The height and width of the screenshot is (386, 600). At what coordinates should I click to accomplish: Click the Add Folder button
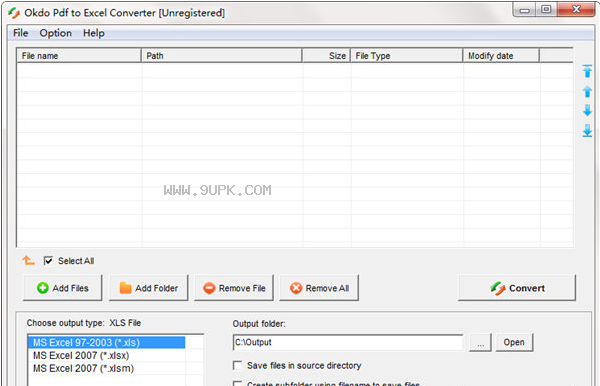click(148, 288)
